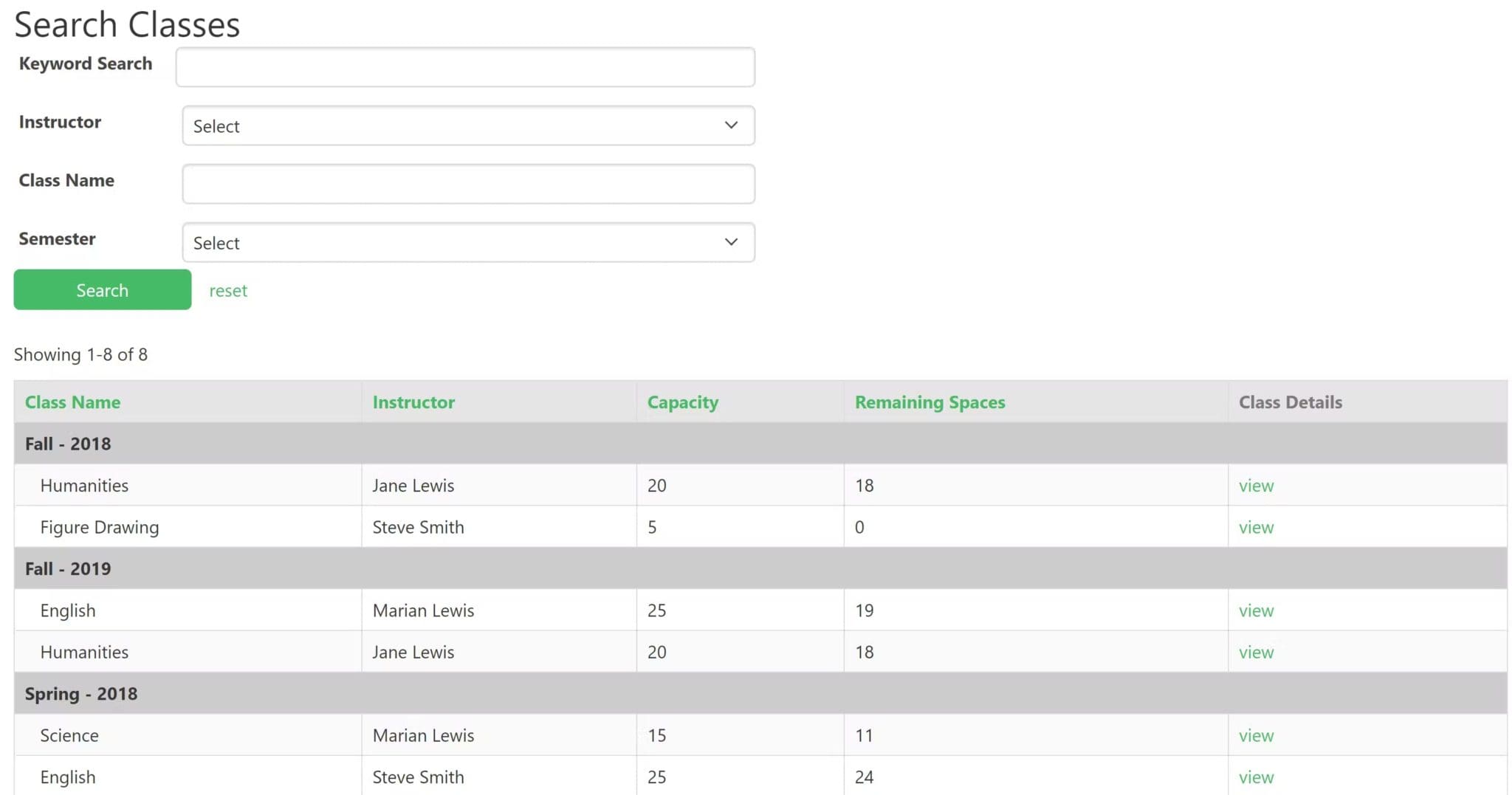The image size is (1512, 795).
Task: Sort the table by Instructor
Action: pyautogui.click(x=413, y=402)
